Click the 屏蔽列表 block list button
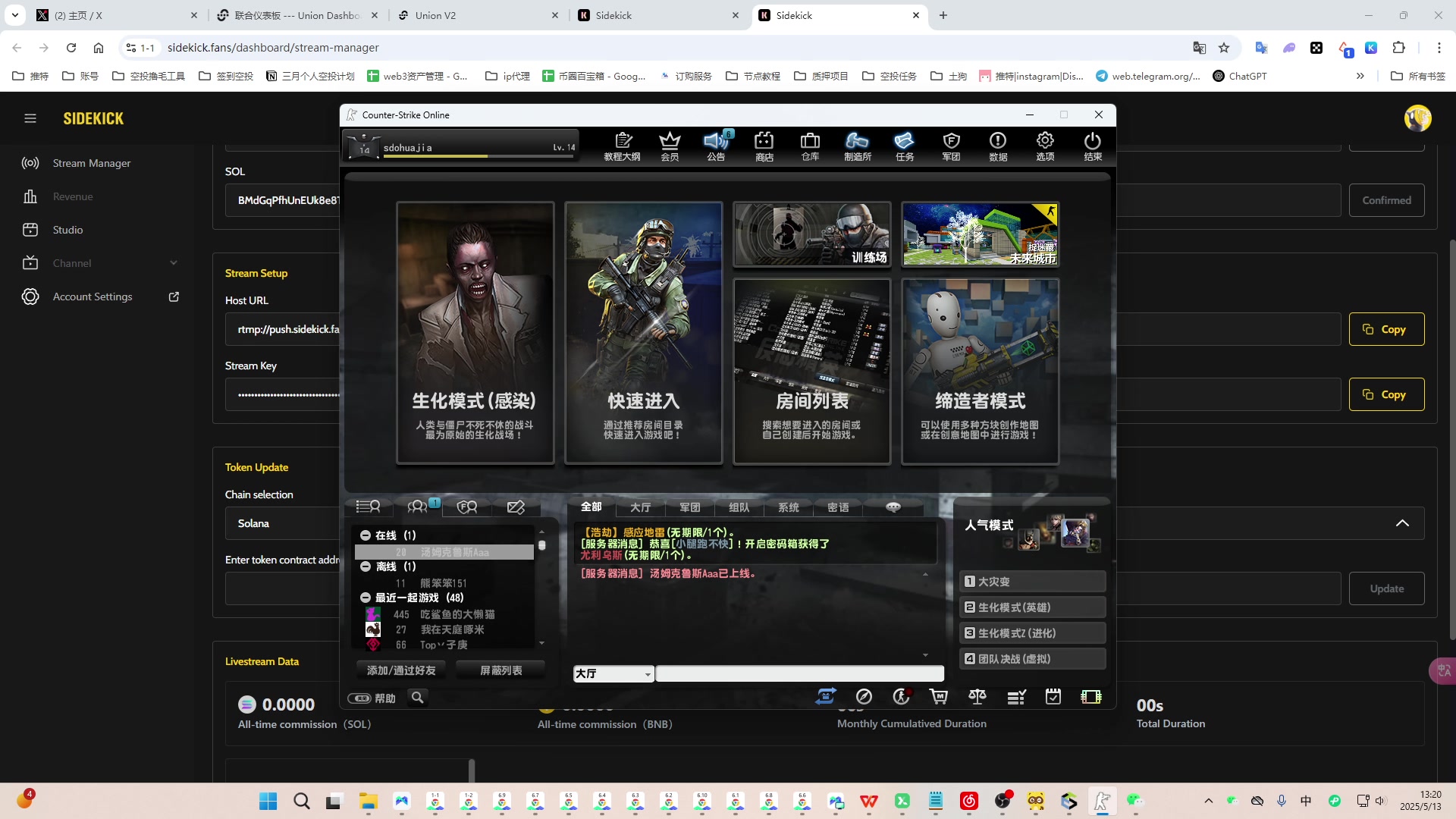1456x819 pixels. [500, 670]
